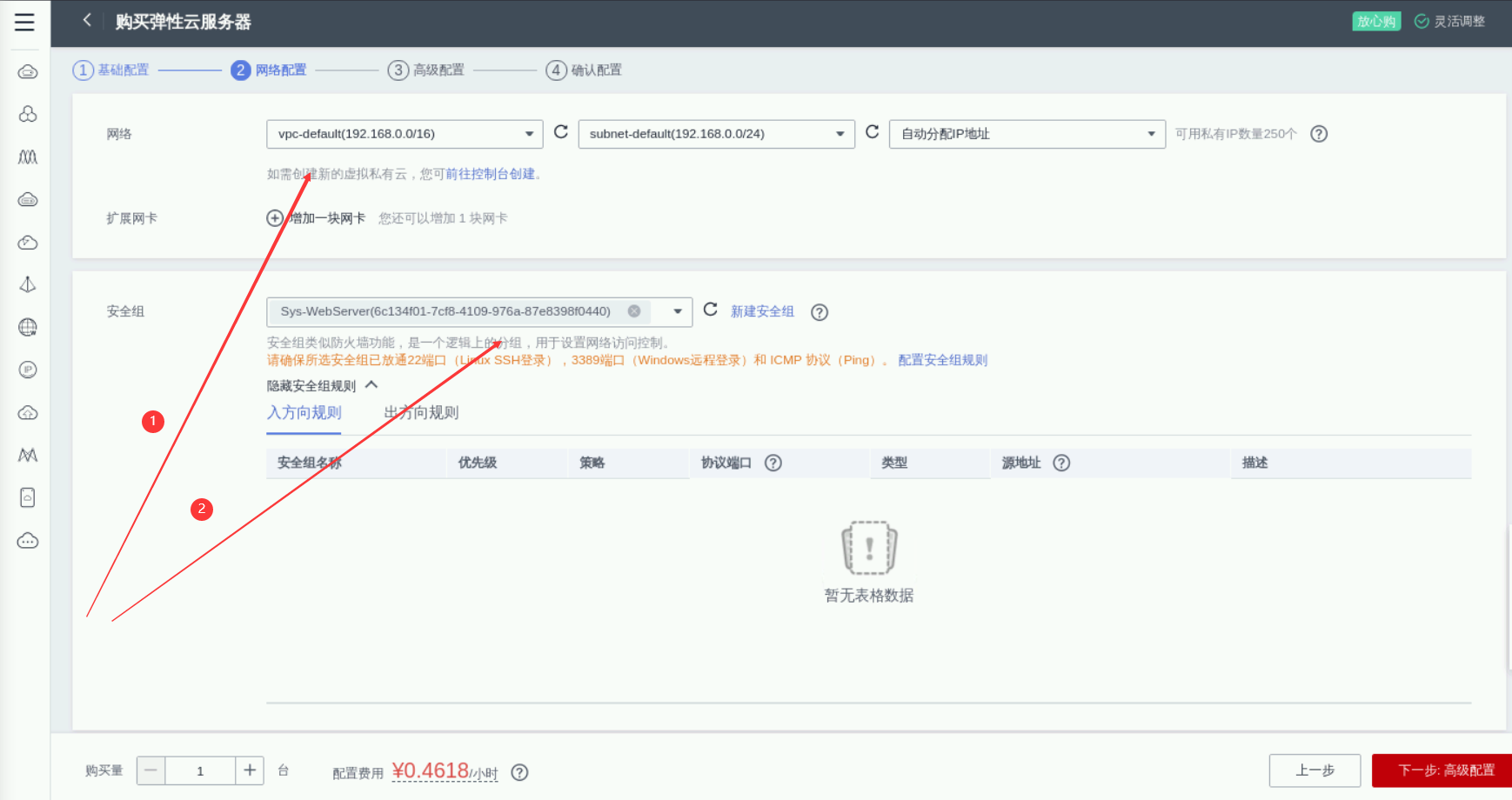
Task: Open the document-shaped sidebar icon
Action: pyautogui.click(x=28, y=497)
